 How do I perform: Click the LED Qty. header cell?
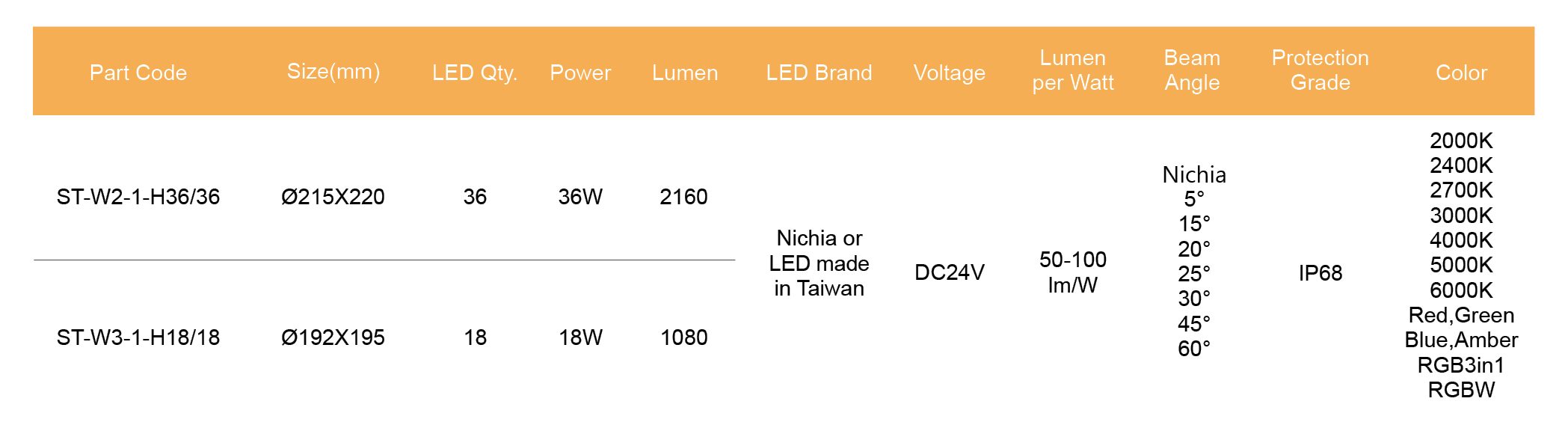(475, 73)
